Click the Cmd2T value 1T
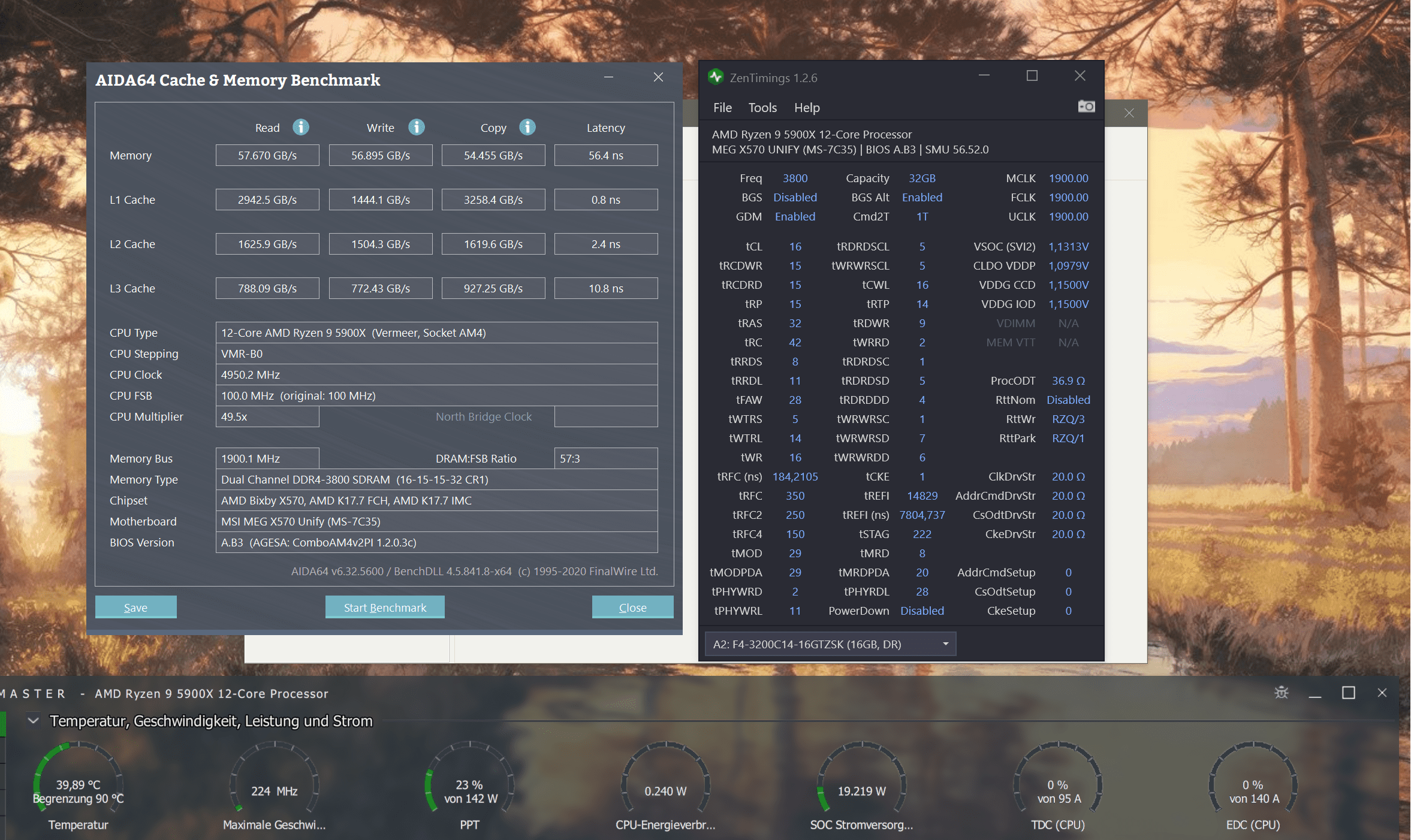Screen dimensions: 1411x840 tap(922, 216)
